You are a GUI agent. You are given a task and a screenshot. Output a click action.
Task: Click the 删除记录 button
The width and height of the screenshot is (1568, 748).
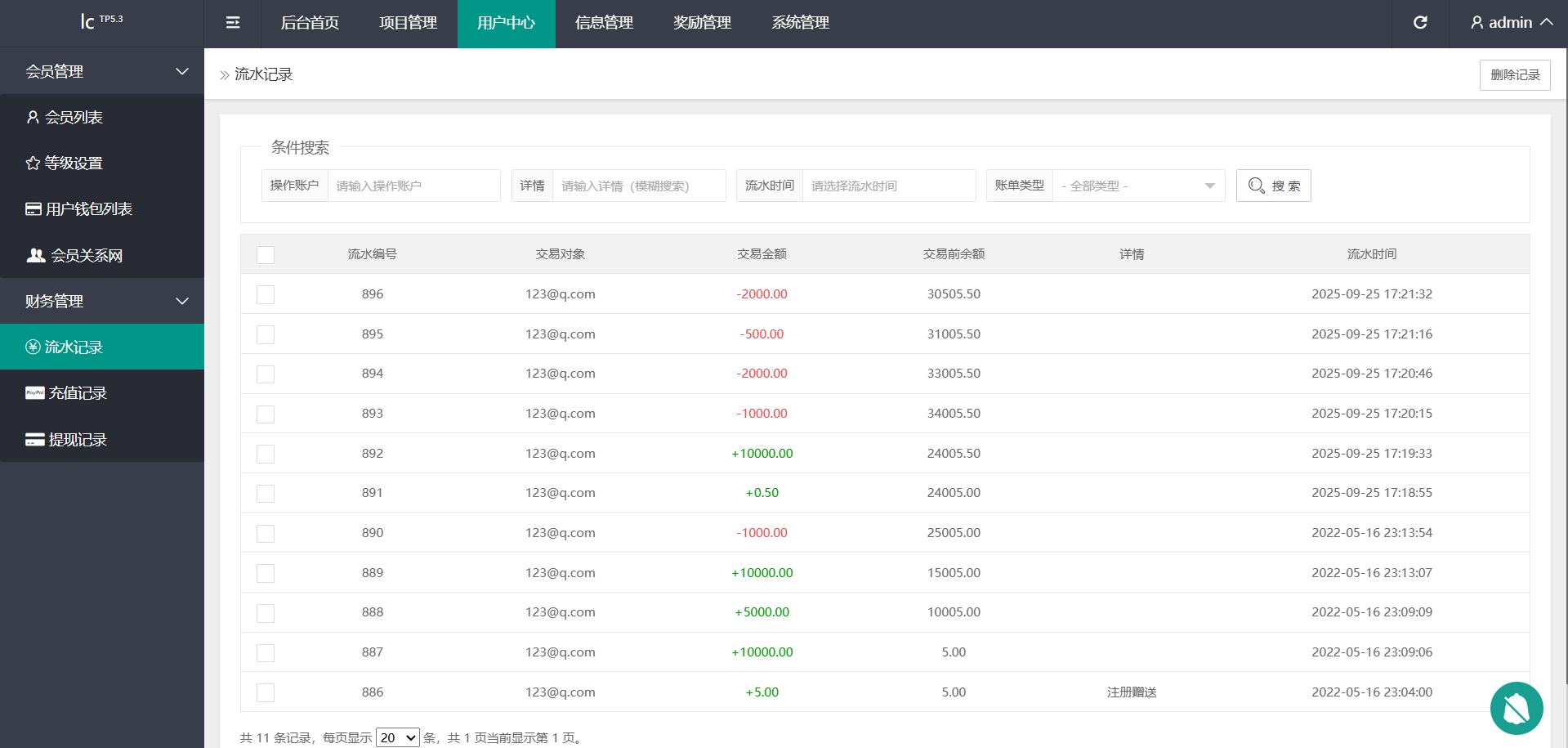click(x=1514, y=75)
